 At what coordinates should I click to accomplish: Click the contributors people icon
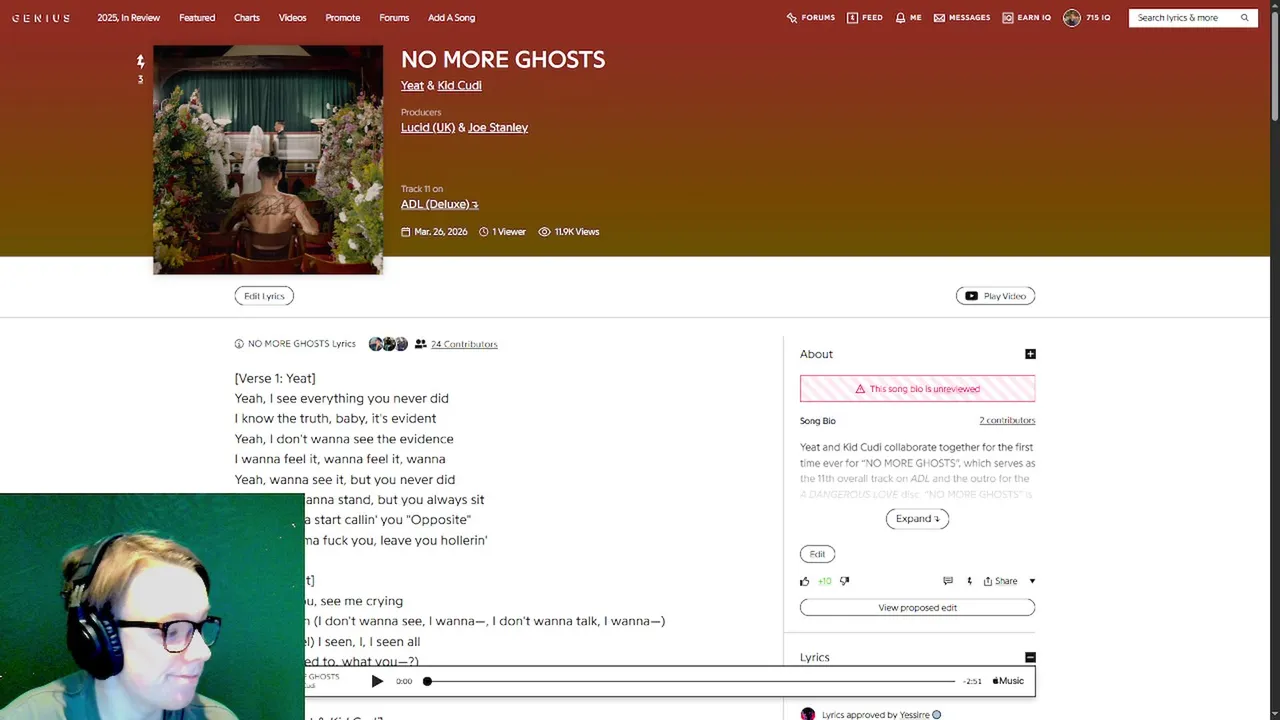[x=421, y=344]
